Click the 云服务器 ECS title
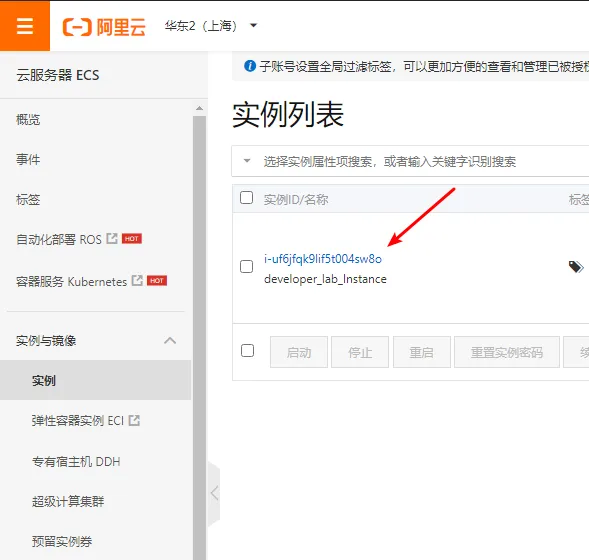 [58, 75]
